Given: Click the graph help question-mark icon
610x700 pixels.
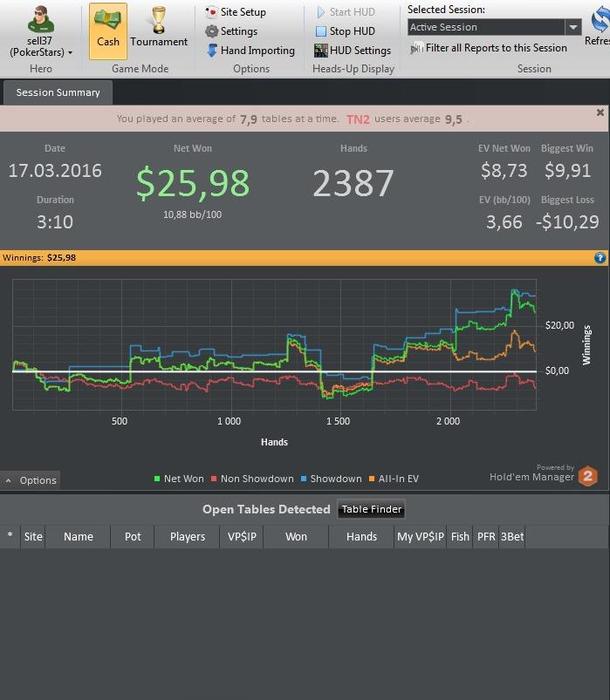Looking at the screenshot, I should [x=600, y=258].
